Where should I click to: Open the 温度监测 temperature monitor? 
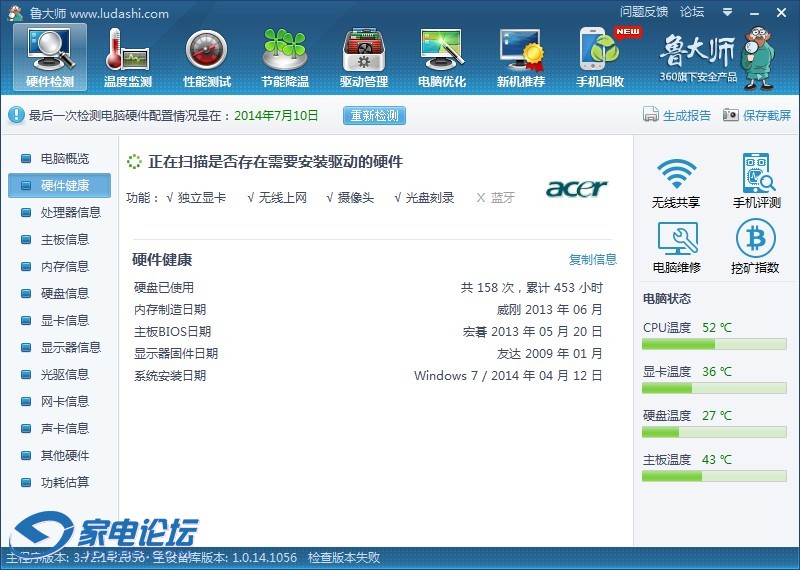(x=128, y=56)
